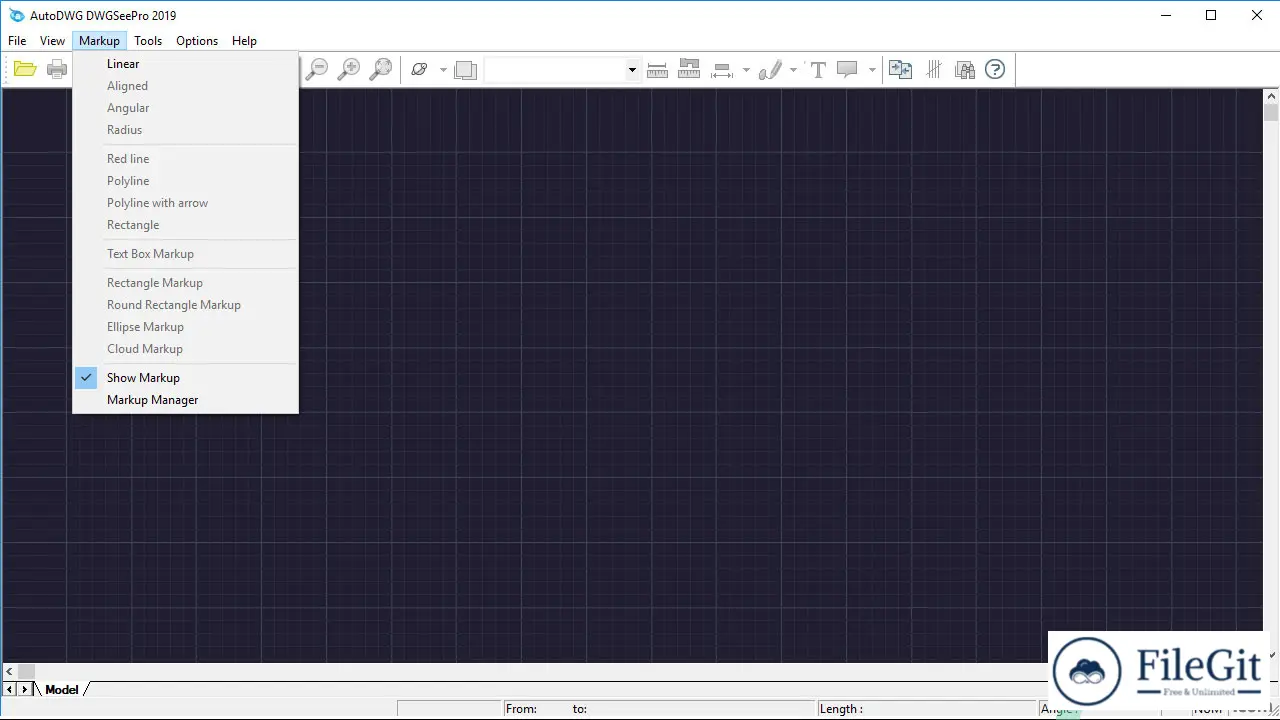This screenshot has height=720, width=1280.
Task: Click the compare drawings icon
Action: 901,69
